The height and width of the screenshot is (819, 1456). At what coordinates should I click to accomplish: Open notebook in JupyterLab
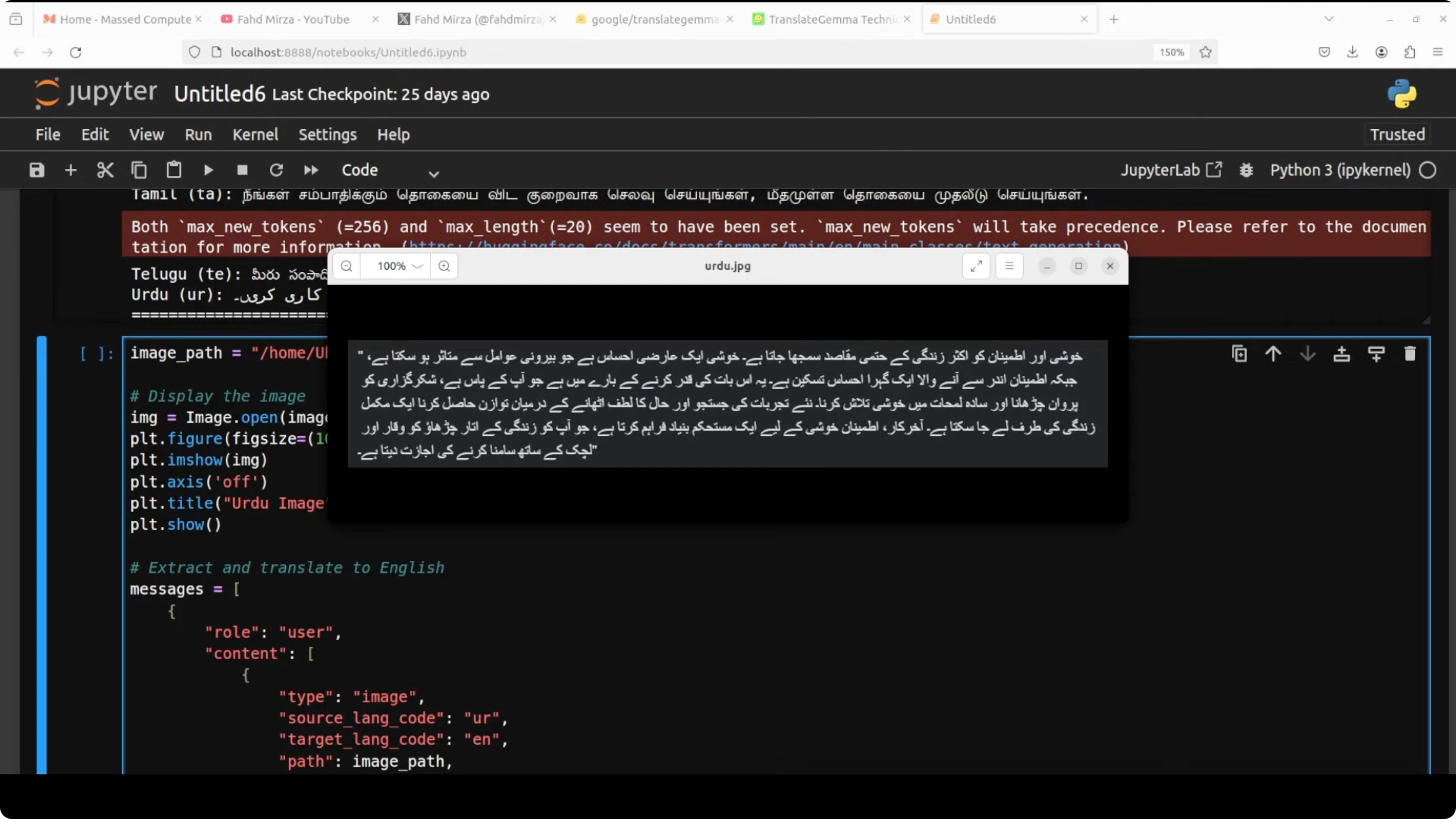coord(1171,170)
